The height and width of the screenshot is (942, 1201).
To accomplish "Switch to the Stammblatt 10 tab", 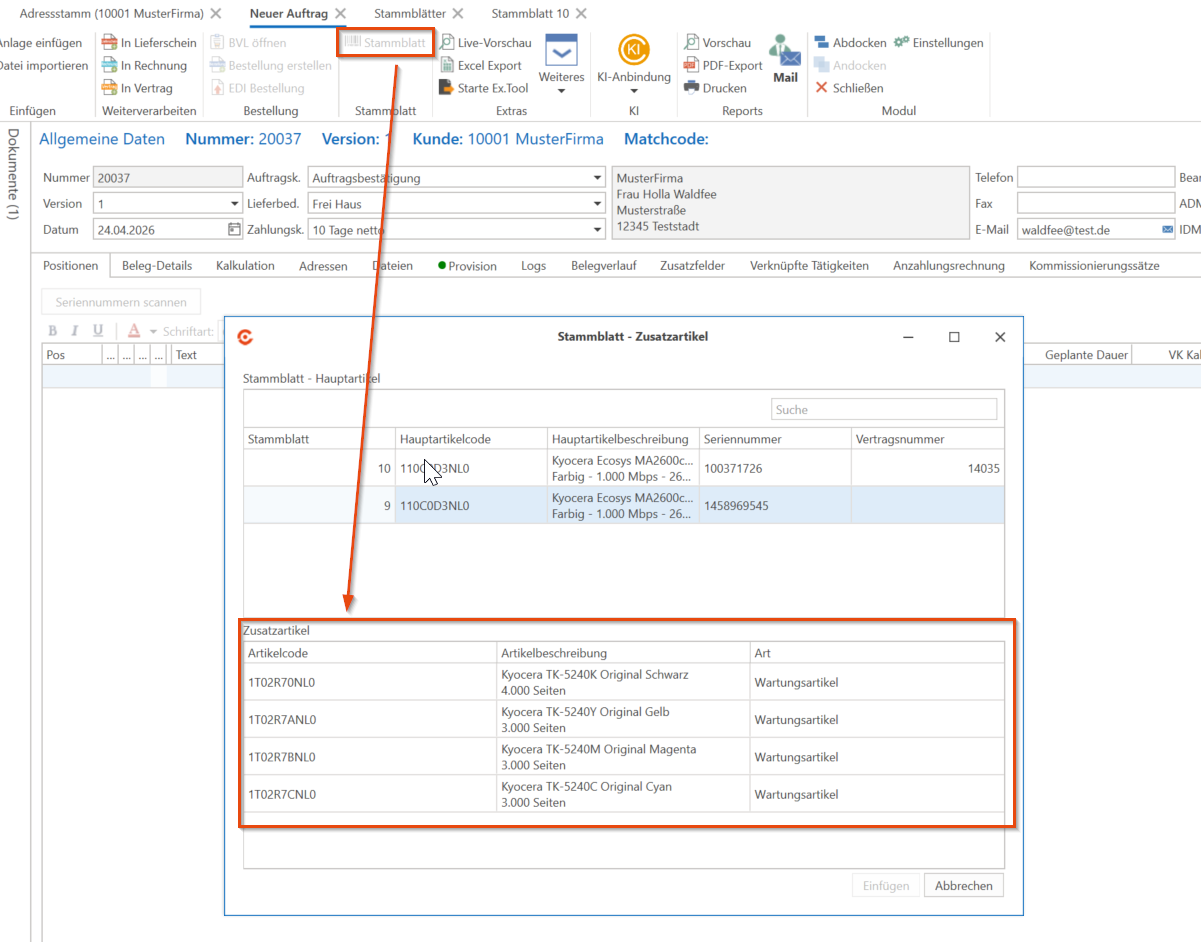I will click(530, 14).
